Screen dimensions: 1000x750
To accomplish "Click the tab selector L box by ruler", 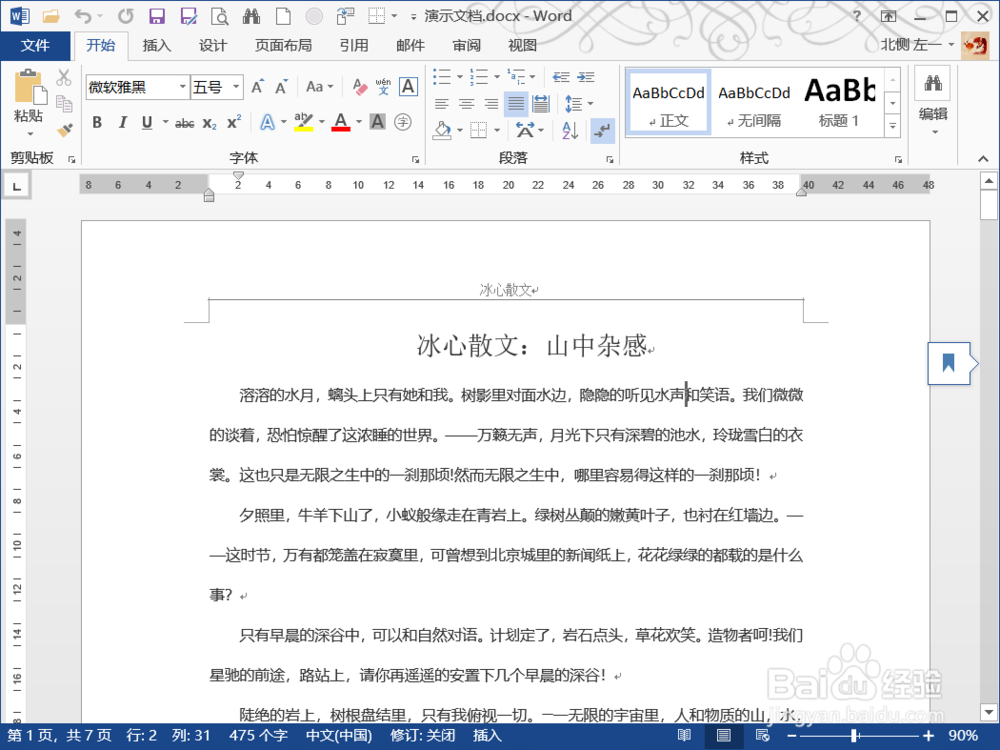I will [x=17, y=186].
